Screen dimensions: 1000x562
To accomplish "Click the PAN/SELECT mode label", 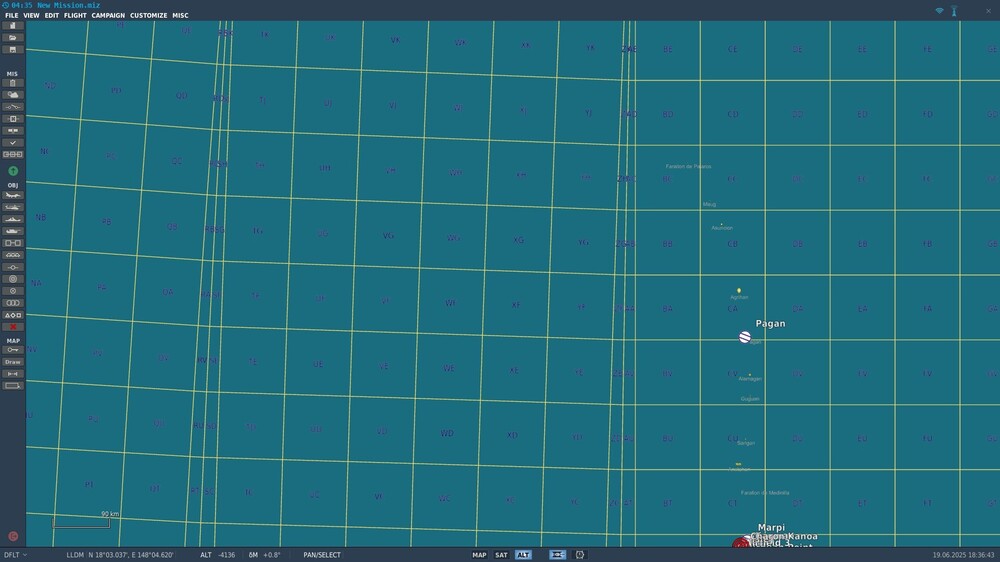I will pos(322,555).
